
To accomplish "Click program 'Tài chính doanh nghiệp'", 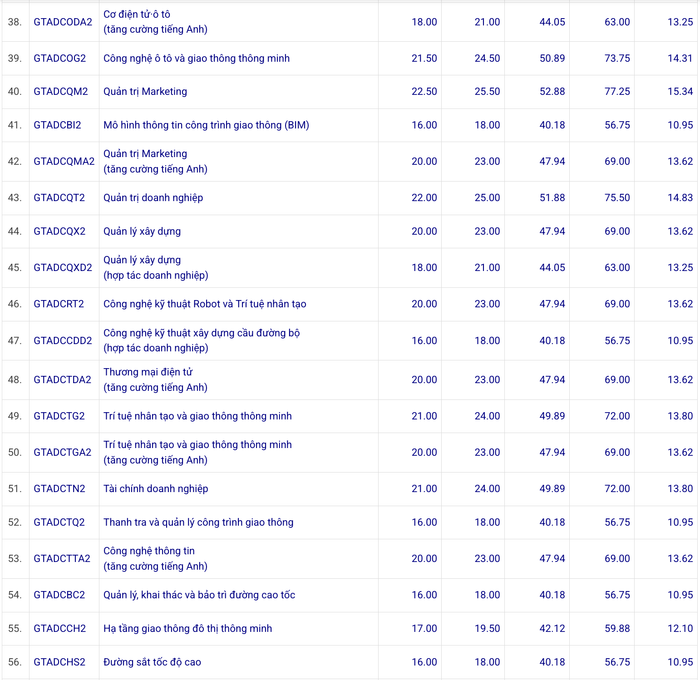I will pos(156,488).
